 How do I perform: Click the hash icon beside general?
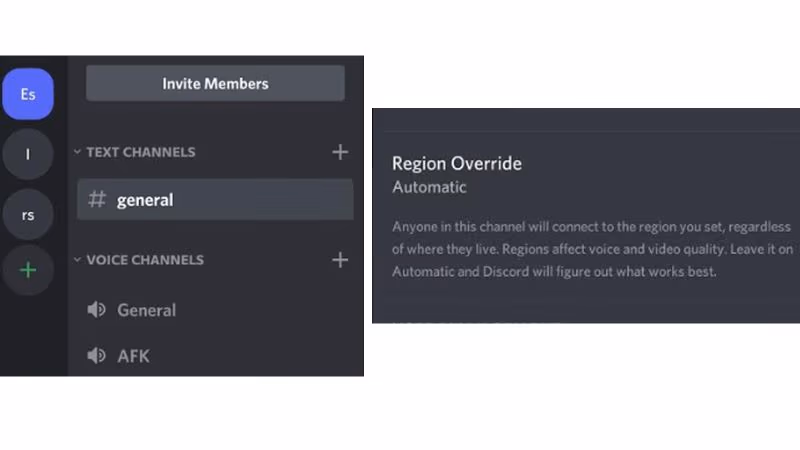click(97, 200)
